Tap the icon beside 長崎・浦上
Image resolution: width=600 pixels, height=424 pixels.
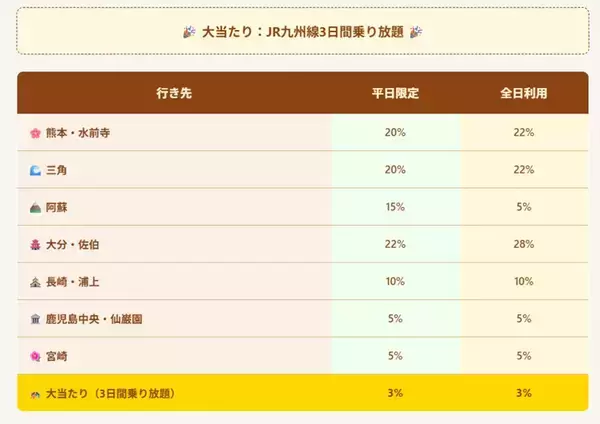click(x=35, y=281)
